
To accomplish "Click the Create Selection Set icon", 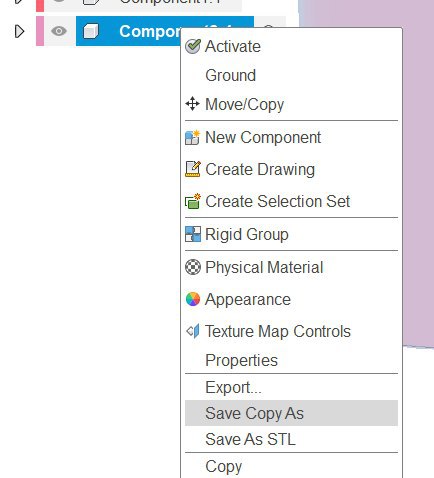I will pyautogui.click(x=193, y=201).
